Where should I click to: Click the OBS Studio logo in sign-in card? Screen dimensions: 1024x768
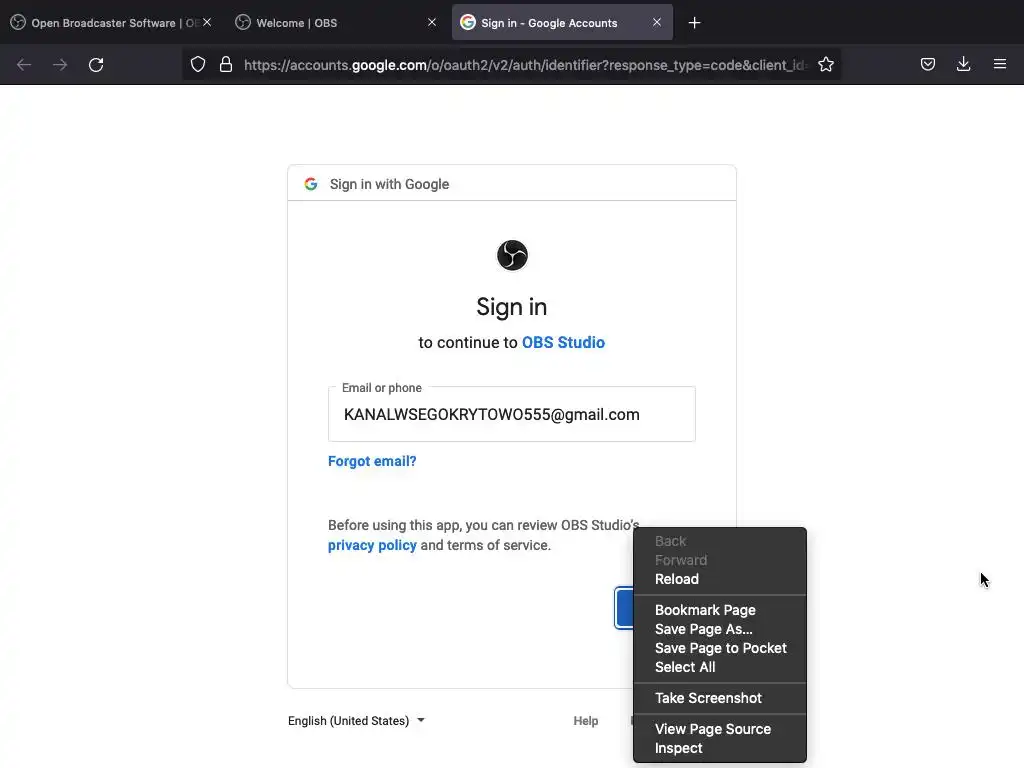point(512,255)
